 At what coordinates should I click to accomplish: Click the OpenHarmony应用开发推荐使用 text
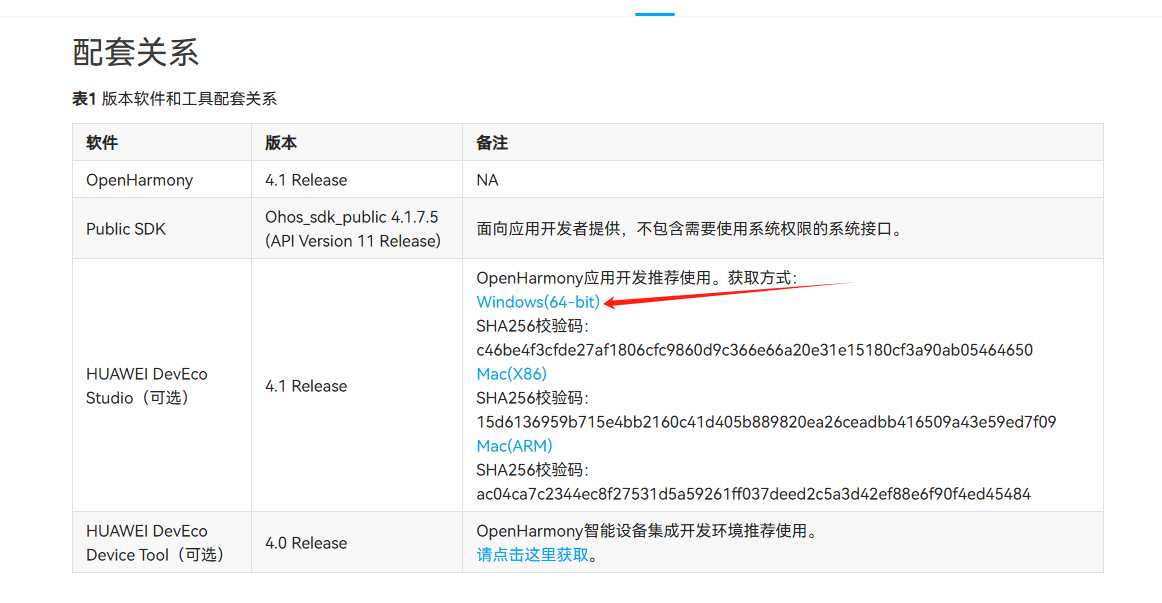[x=637, y=279]
